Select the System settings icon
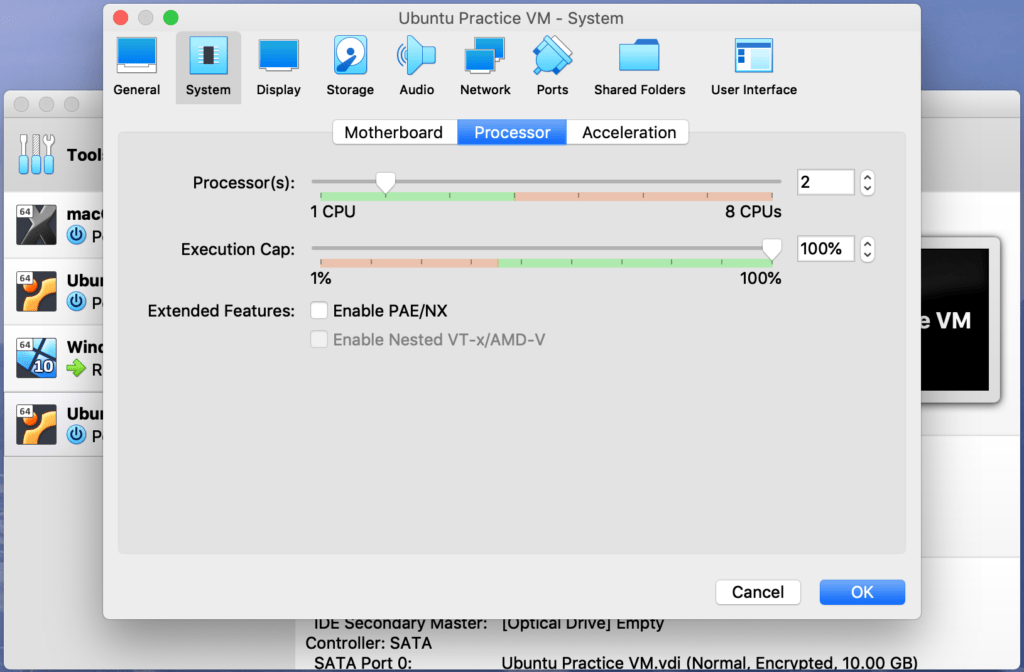Screen dimensions: 1024x672 tap(208, 67)
